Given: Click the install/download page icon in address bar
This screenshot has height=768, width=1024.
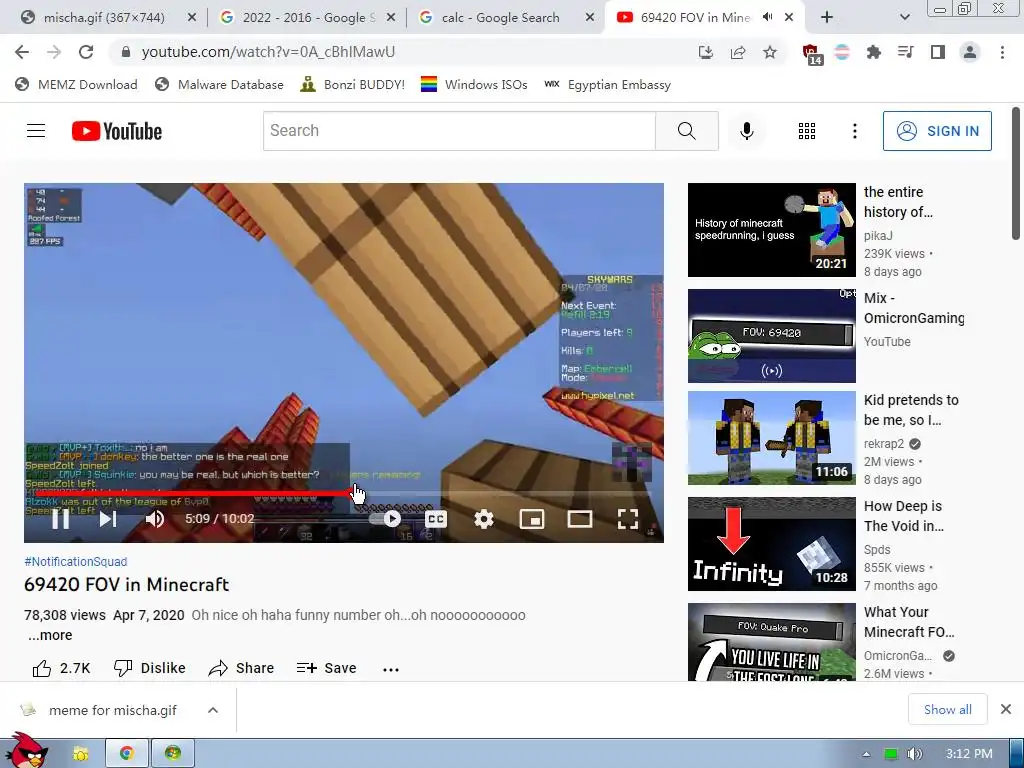Looking at the screenshot, I should pos(705,52).
